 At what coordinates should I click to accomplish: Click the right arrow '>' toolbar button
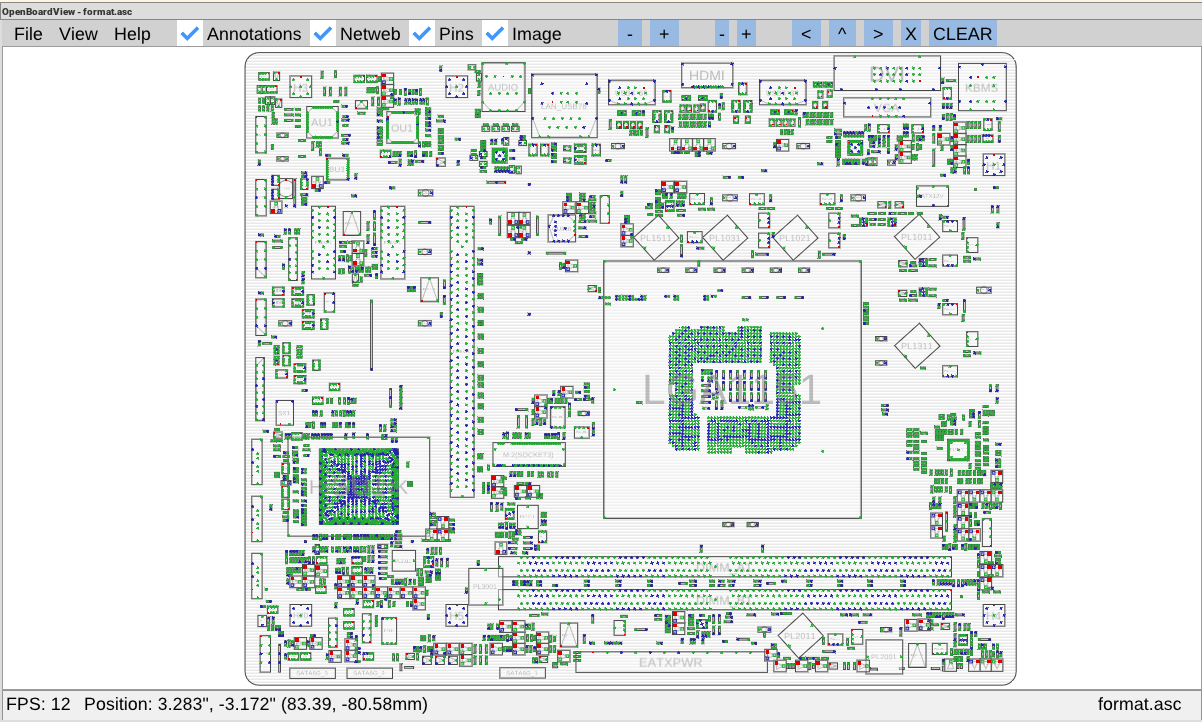pyautogui.click(x=877, y=33)
